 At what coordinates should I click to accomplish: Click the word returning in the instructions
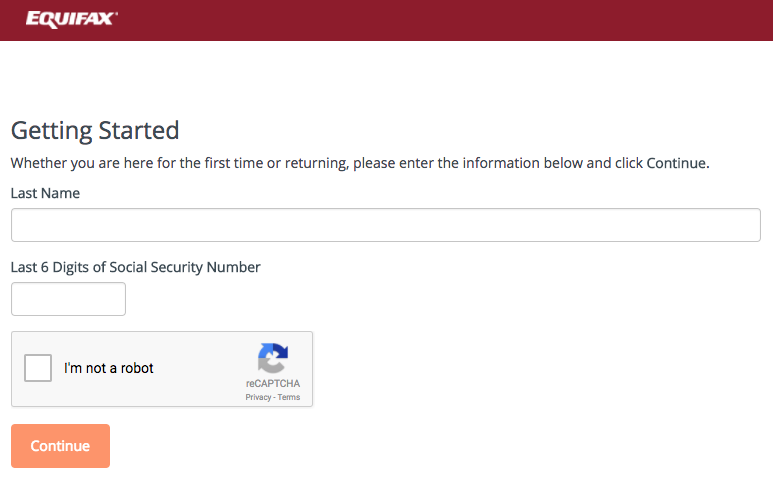click(316, 163)
